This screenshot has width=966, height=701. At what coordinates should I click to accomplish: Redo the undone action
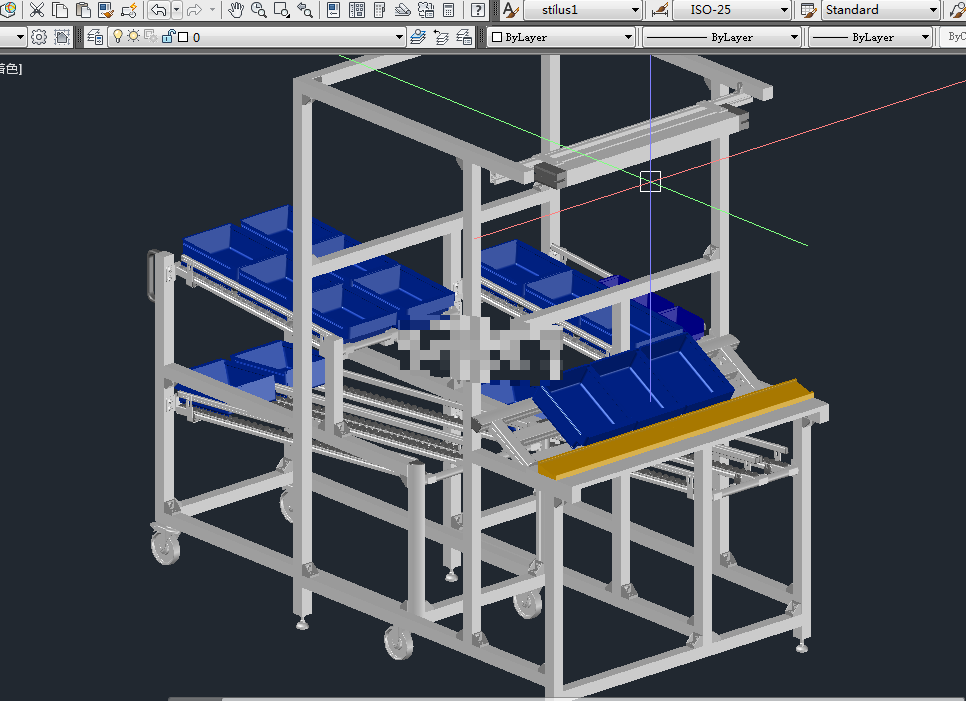[194, 10]
